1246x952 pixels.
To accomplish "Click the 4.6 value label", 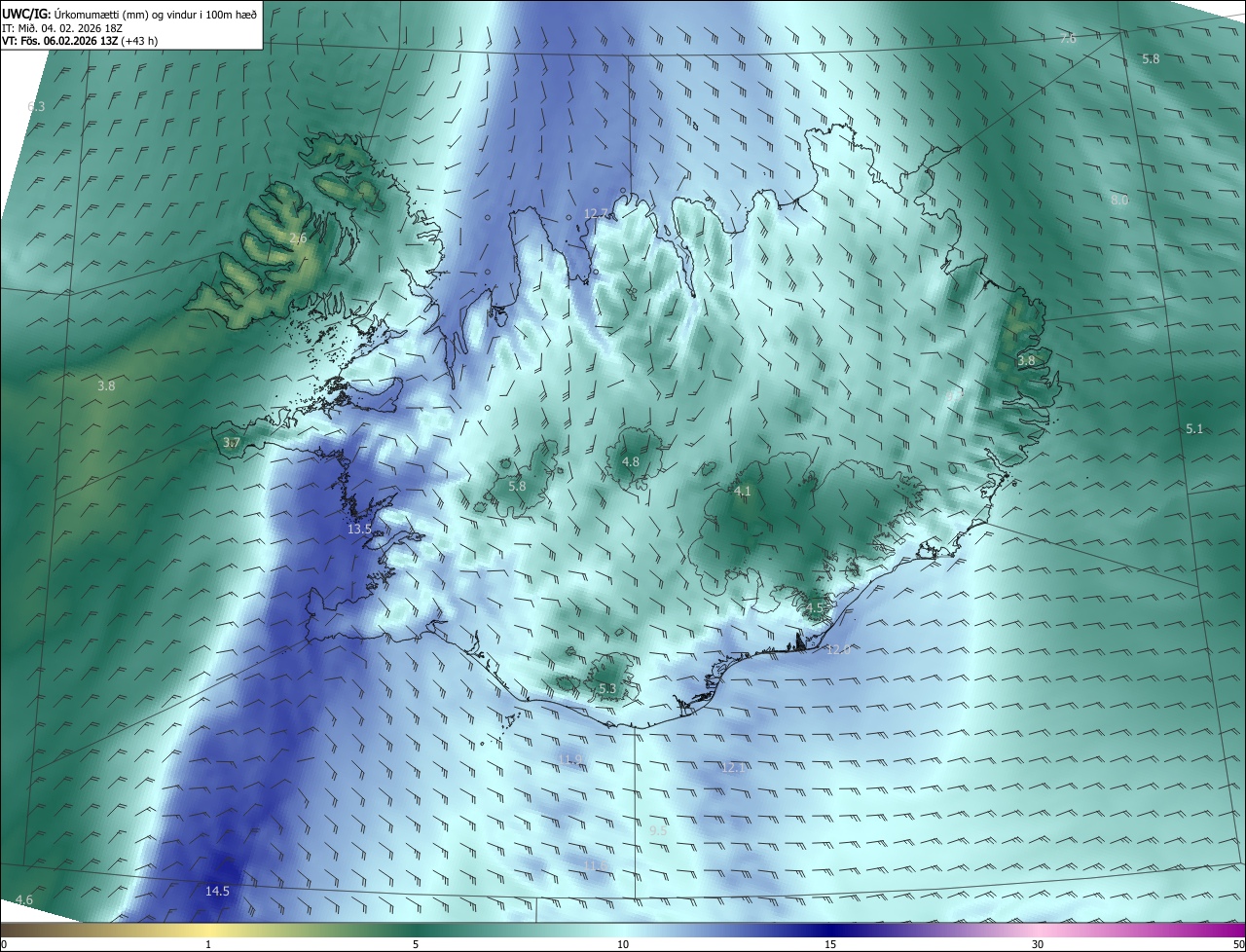I will click(x=24, y=899).
